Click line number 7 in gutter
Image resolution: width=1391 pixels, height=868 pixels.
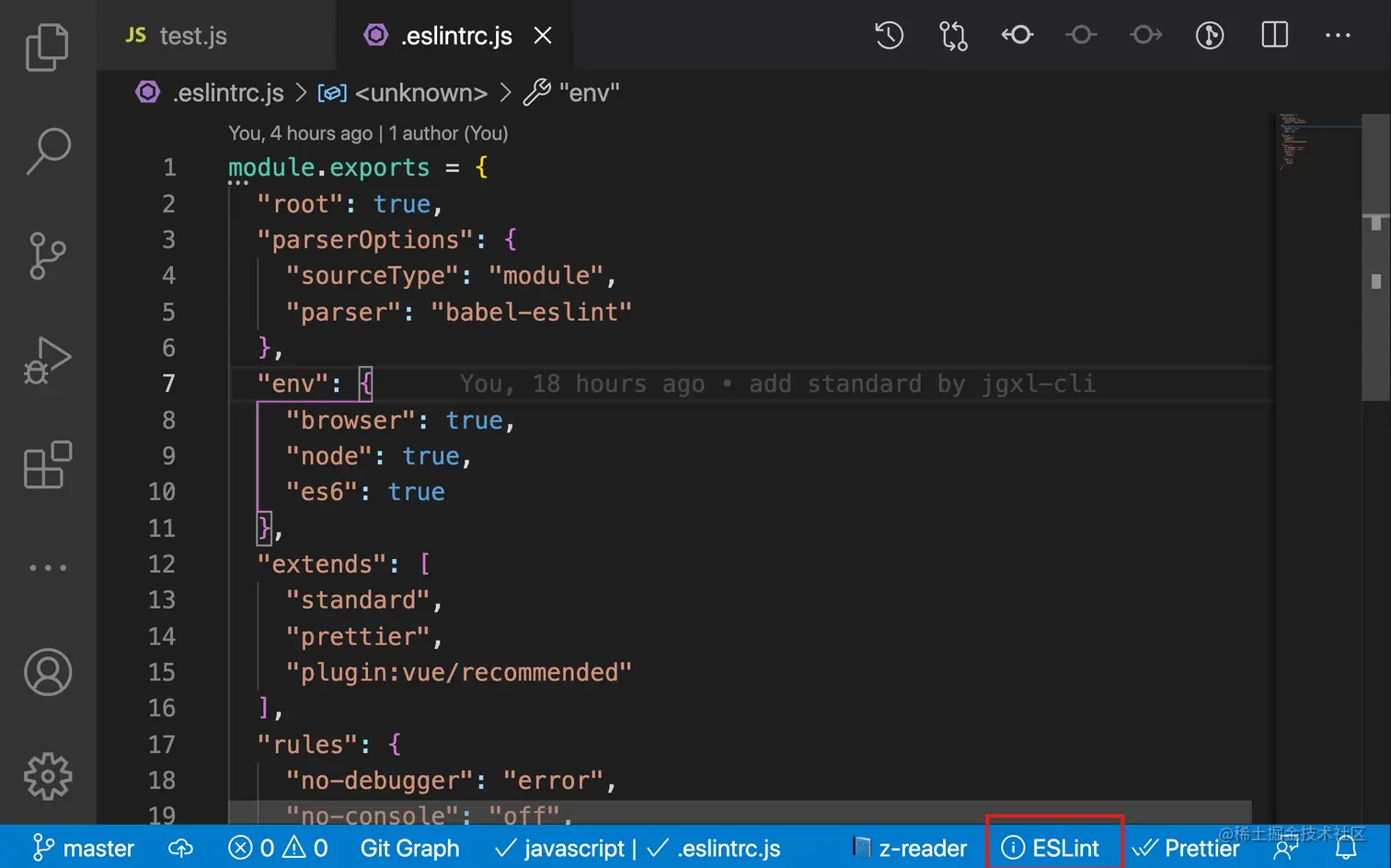click(x=168, y=383)
